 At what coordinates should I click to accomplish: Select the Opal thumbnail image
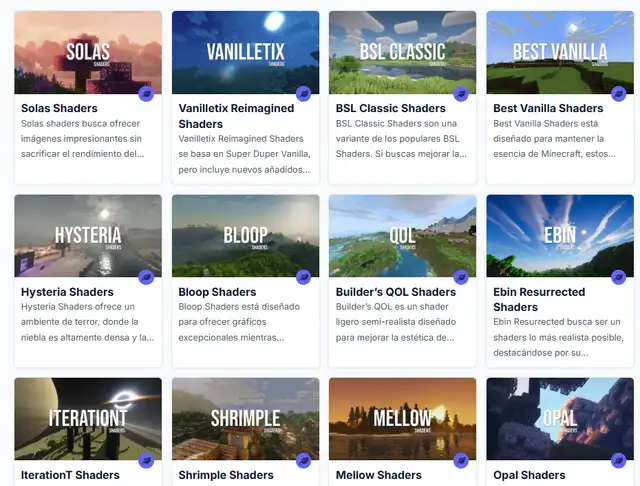coord(560,419)
